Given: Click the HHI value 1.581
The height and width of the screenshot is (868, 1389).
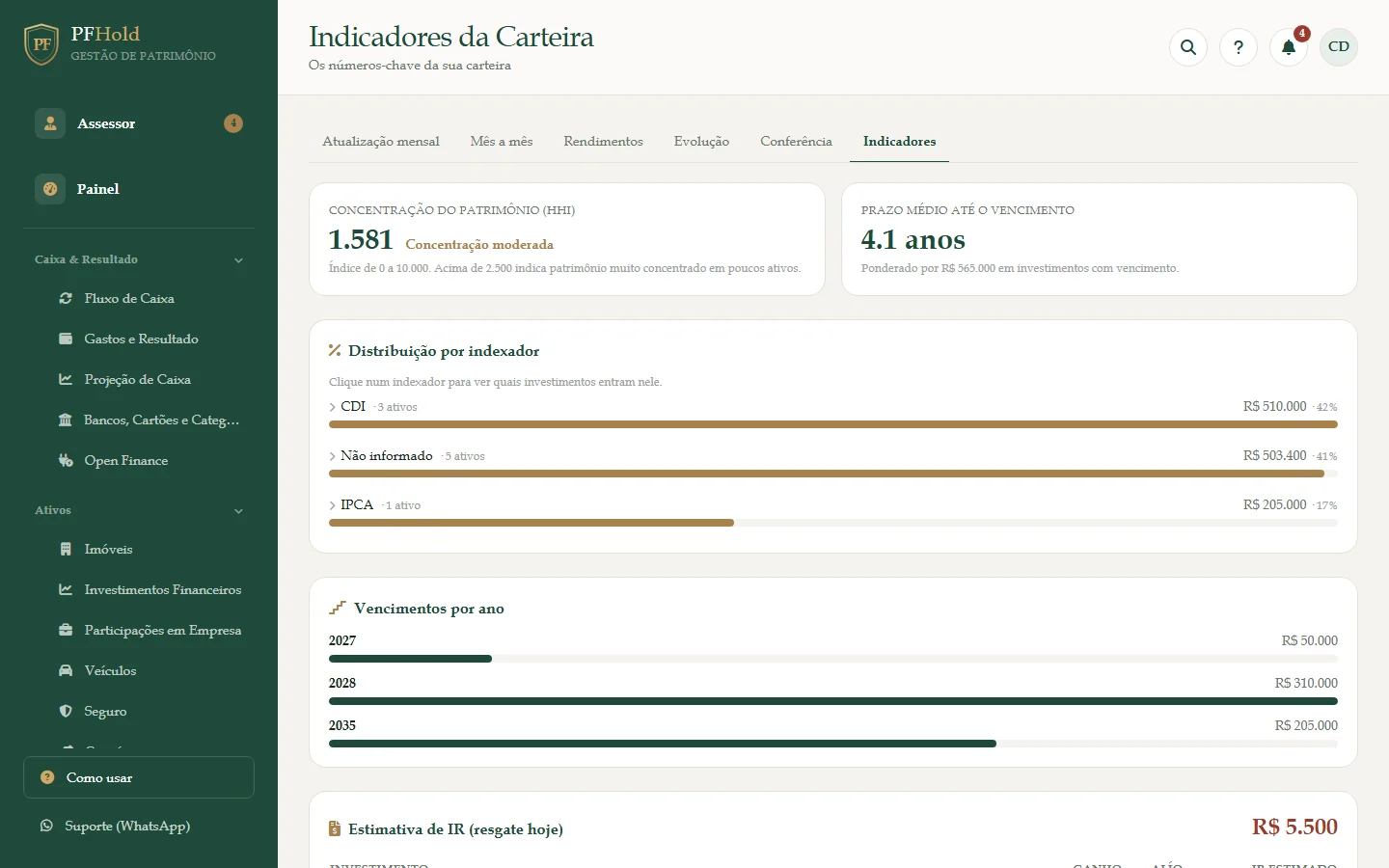Looking at the screenshot, I should 361,239.
